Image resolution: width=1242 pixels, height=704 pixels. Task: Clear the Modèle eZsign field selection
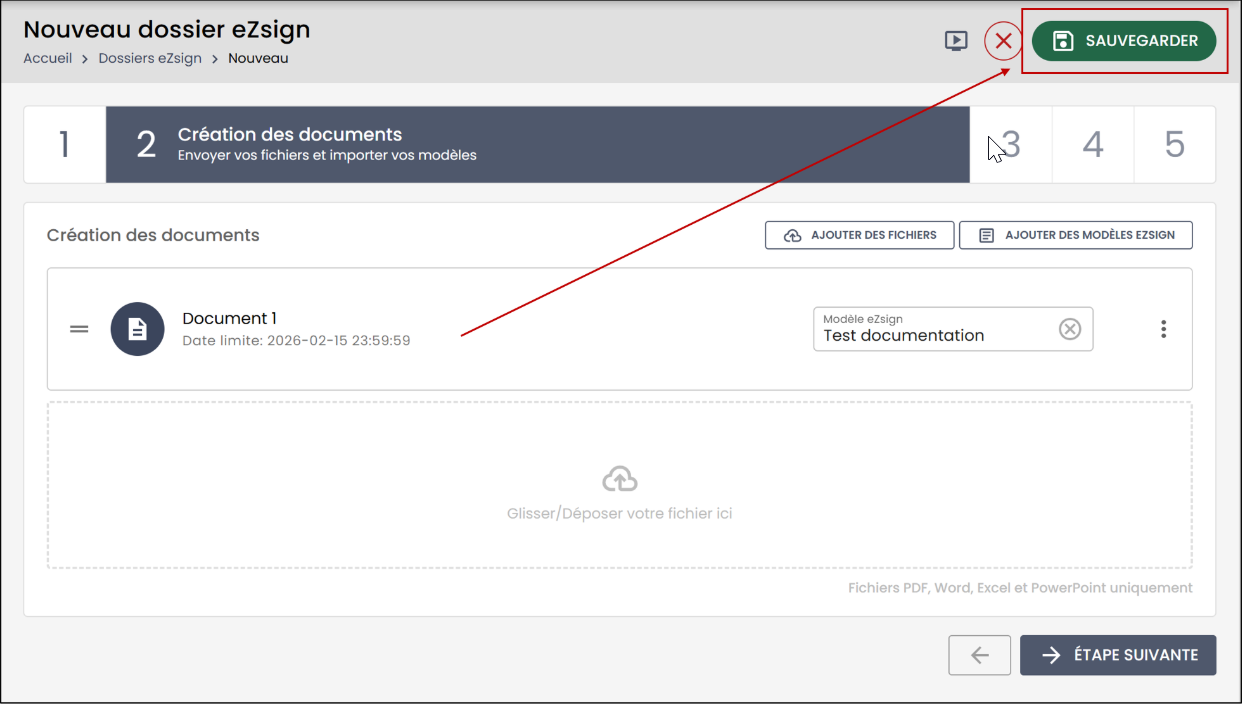(1070, 329)
